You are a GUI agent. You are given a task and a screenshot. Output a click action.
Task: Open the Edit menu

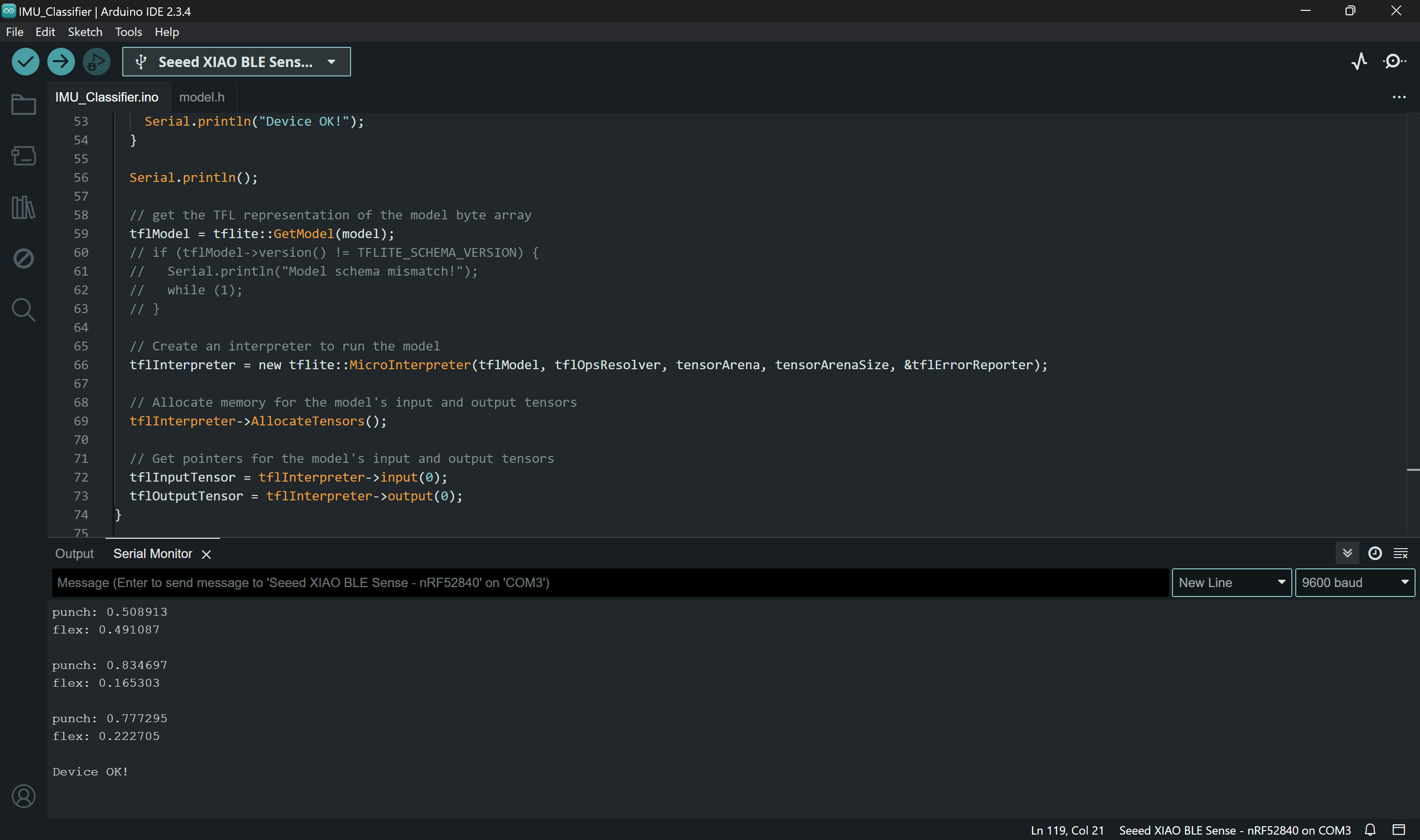click(45, 32)
